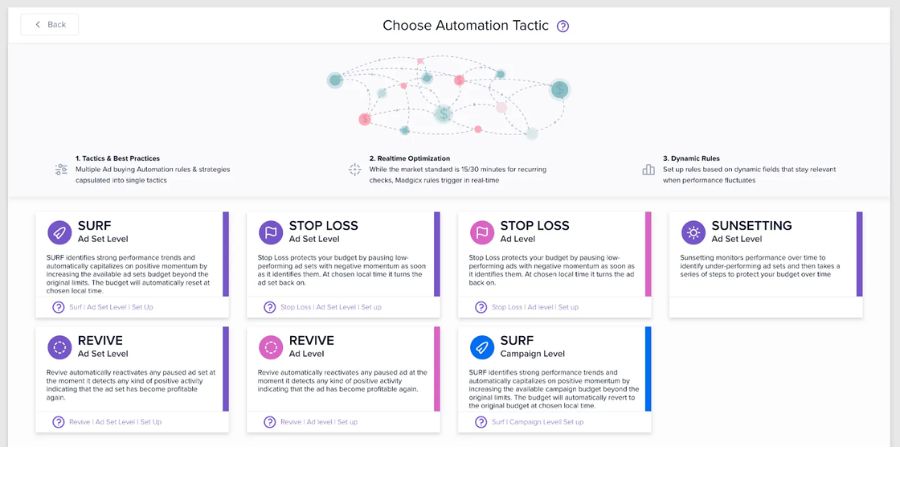900x498 pixels.
Task: Click the help icon beside Surf Ad Set Level Set Up
Action: pos(59,307)
